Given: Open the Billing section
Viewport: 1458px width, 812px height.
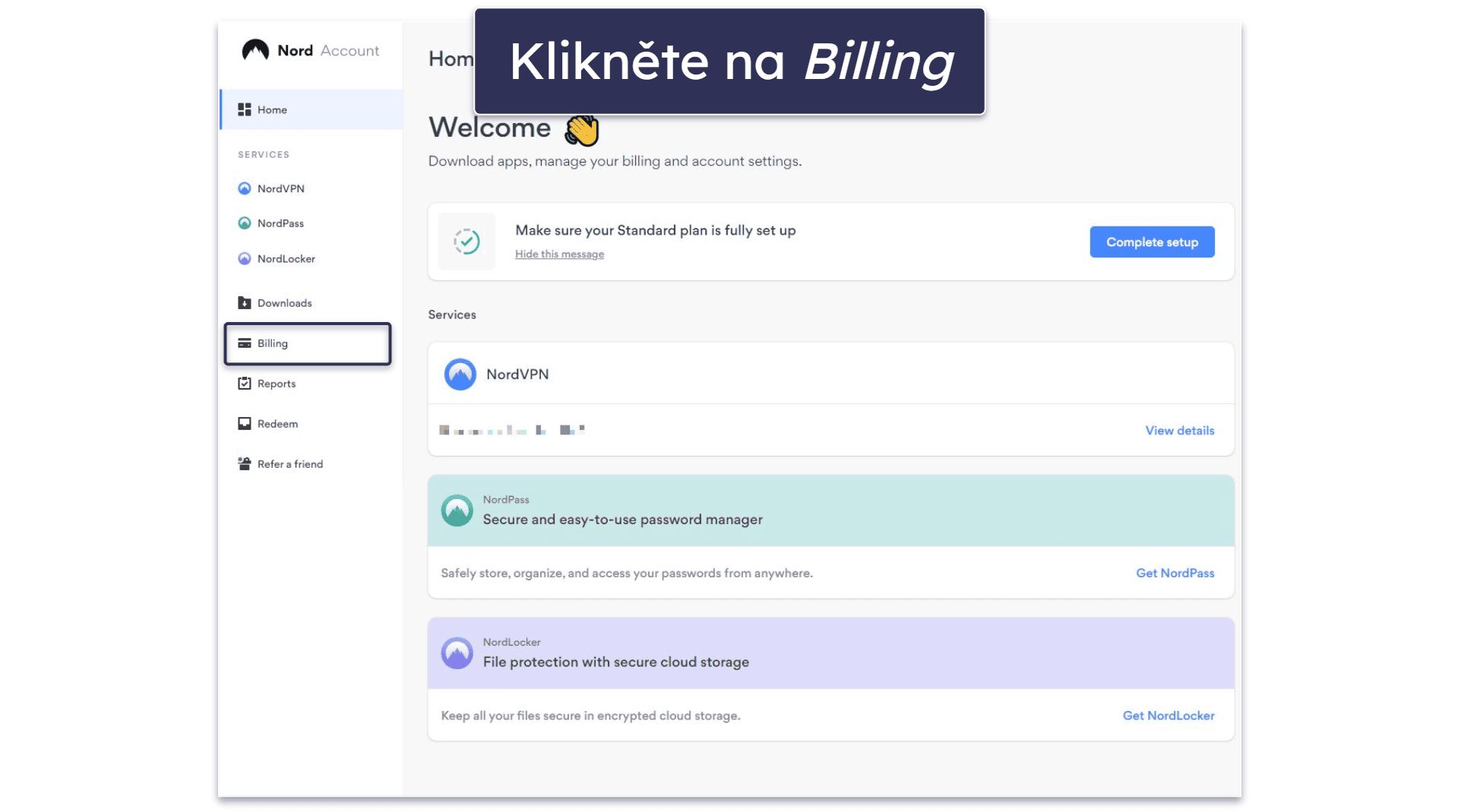Looking at the screenshot, I should (308, 343).
